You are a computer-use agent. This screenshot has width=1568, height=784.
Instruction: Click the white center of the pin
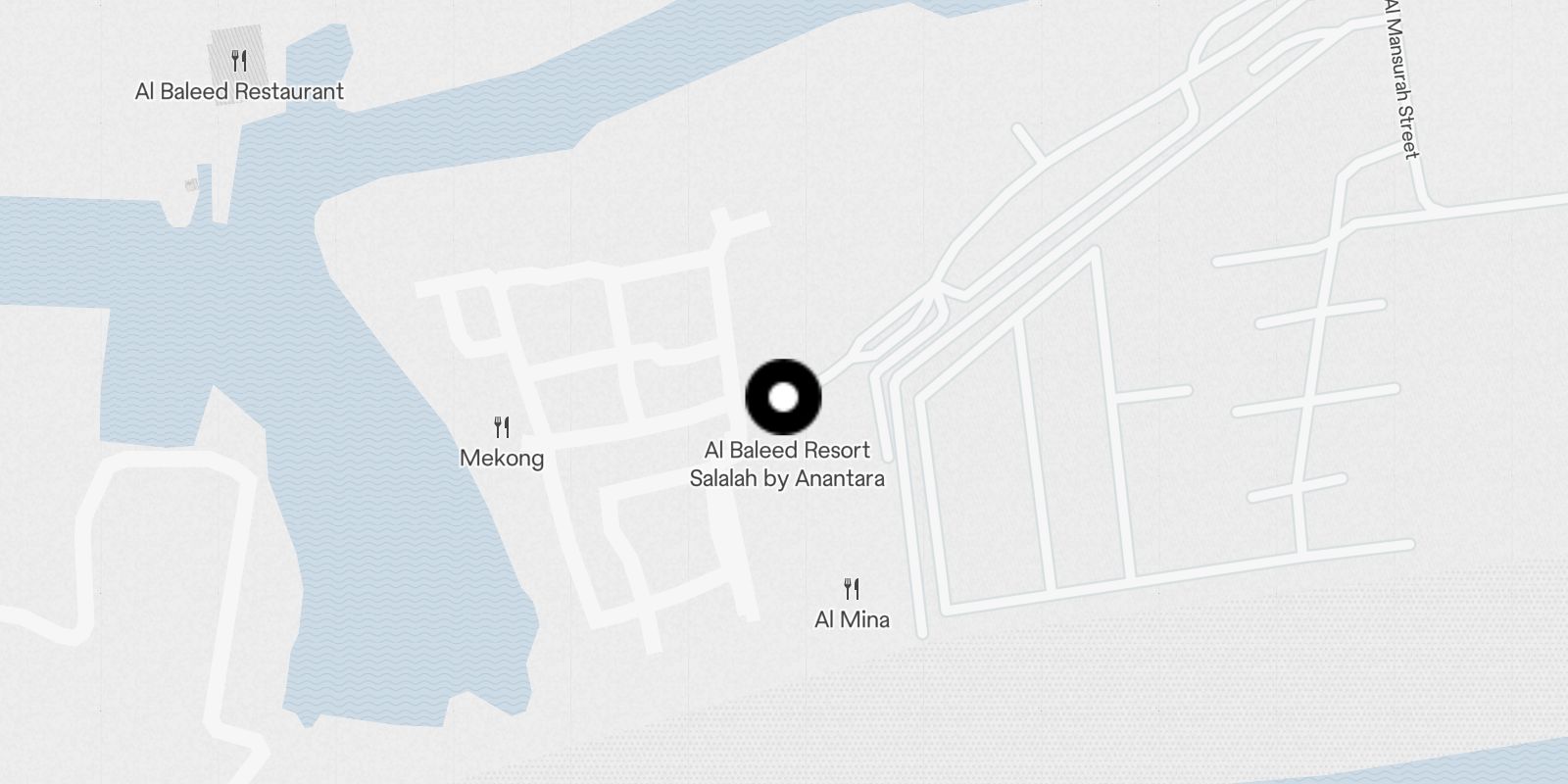pos(783,398)
